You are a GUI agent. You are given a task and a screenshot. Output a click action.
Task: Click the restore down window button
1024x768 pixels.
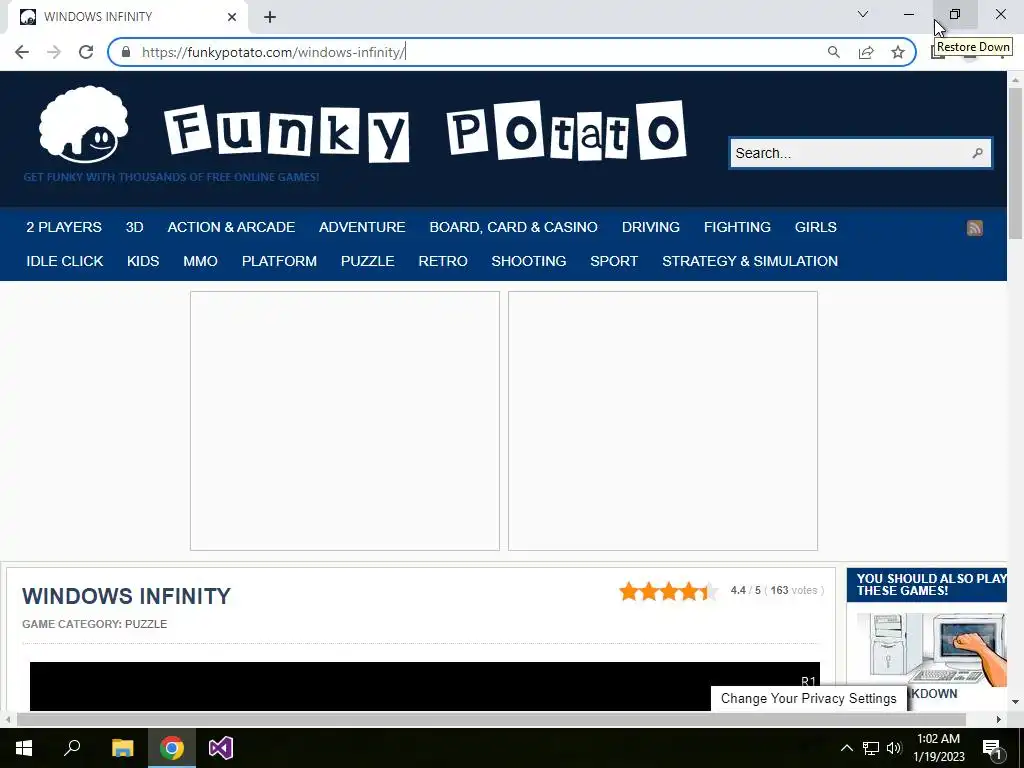click(x=955, y=14)
